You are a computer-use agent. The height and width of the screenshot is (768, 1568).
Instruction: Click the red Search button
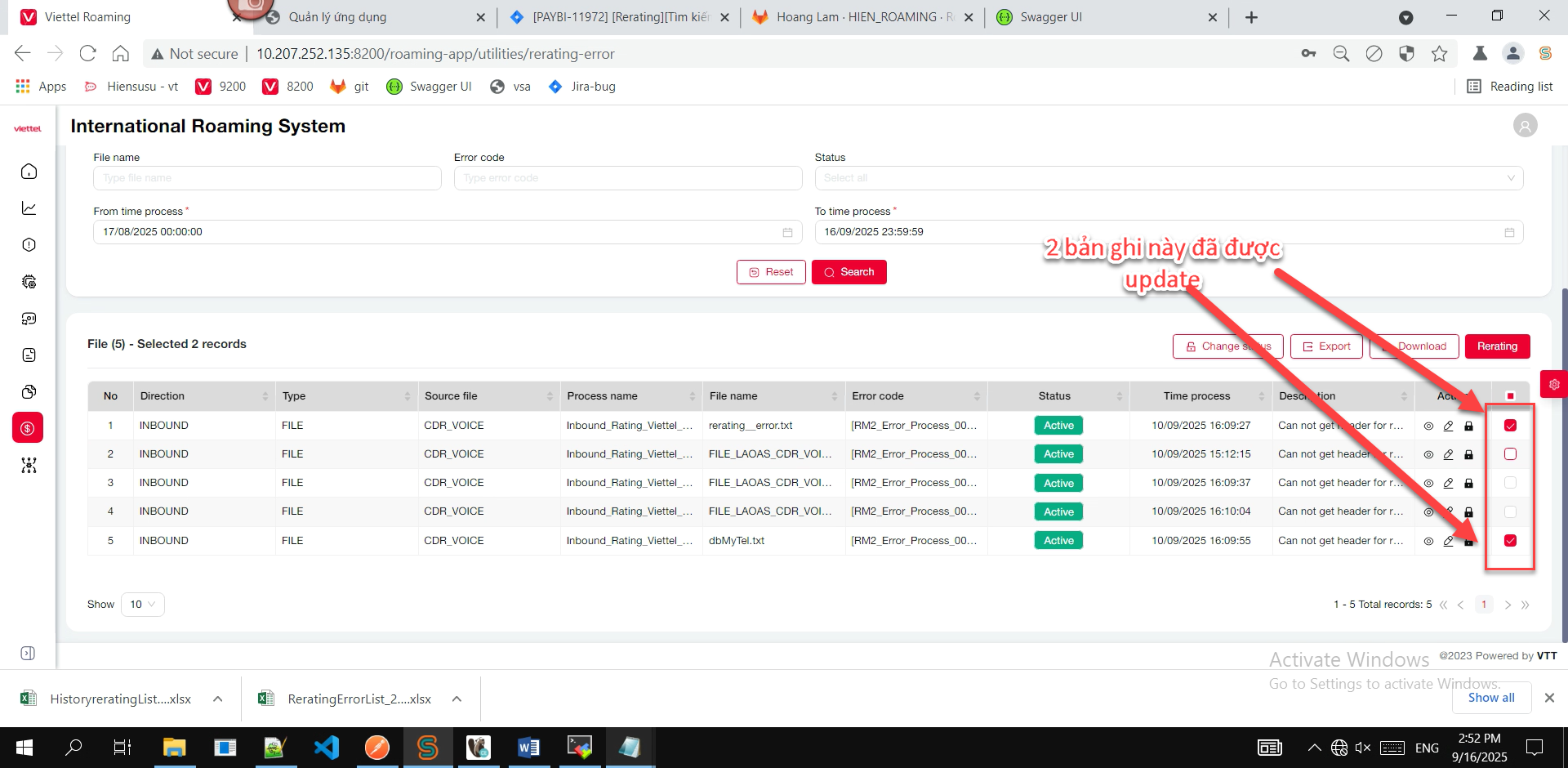point(849,272)
